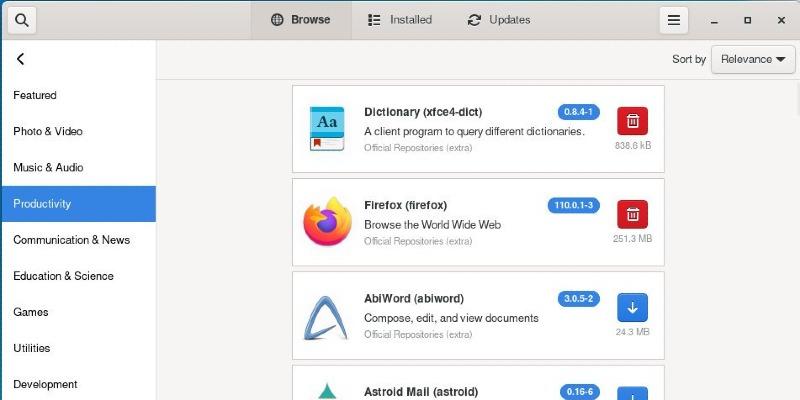Switch to the Updates tab
The width and height of the screenshot is (800, 400).
coord(498,20)
